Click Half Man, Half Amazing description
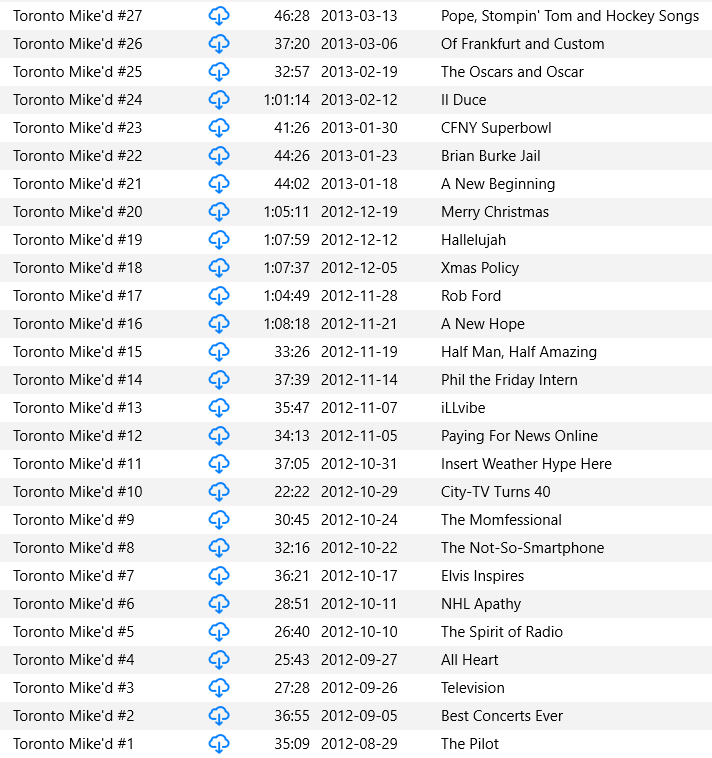 coord(518,352)
